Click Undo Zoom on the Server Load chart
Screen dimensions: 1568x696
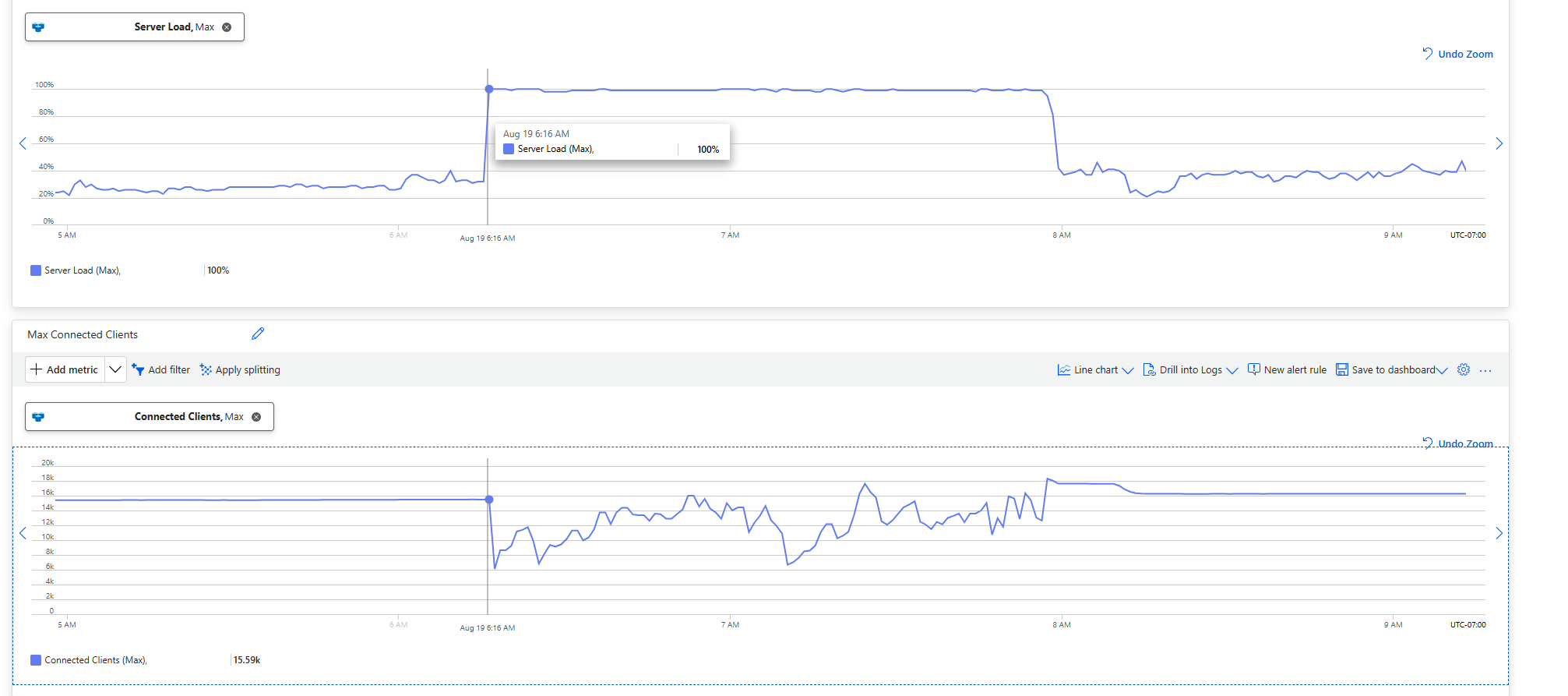click(1457, 54)
